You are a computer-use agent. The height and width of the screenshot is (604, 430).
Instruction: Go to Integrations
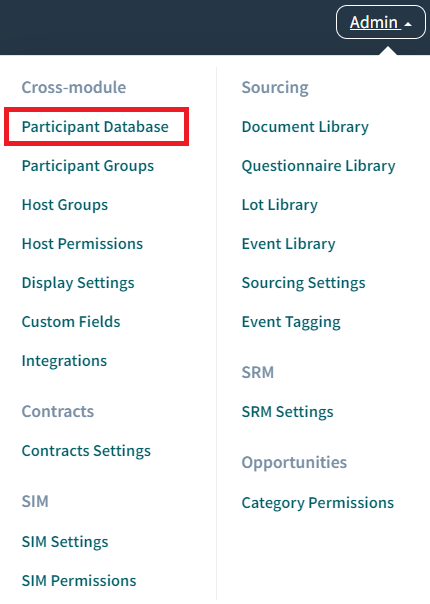[64, 361]
